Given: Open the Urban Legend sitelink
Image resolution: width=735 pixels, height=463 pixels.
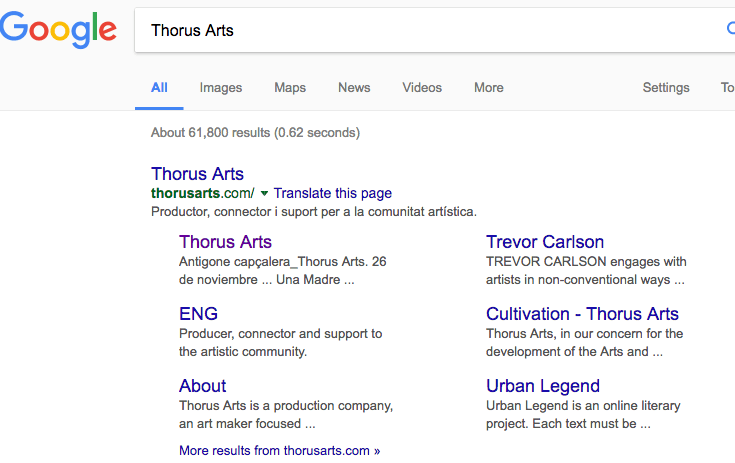Looking at the screenshot, I should click(x=543, y=386).
